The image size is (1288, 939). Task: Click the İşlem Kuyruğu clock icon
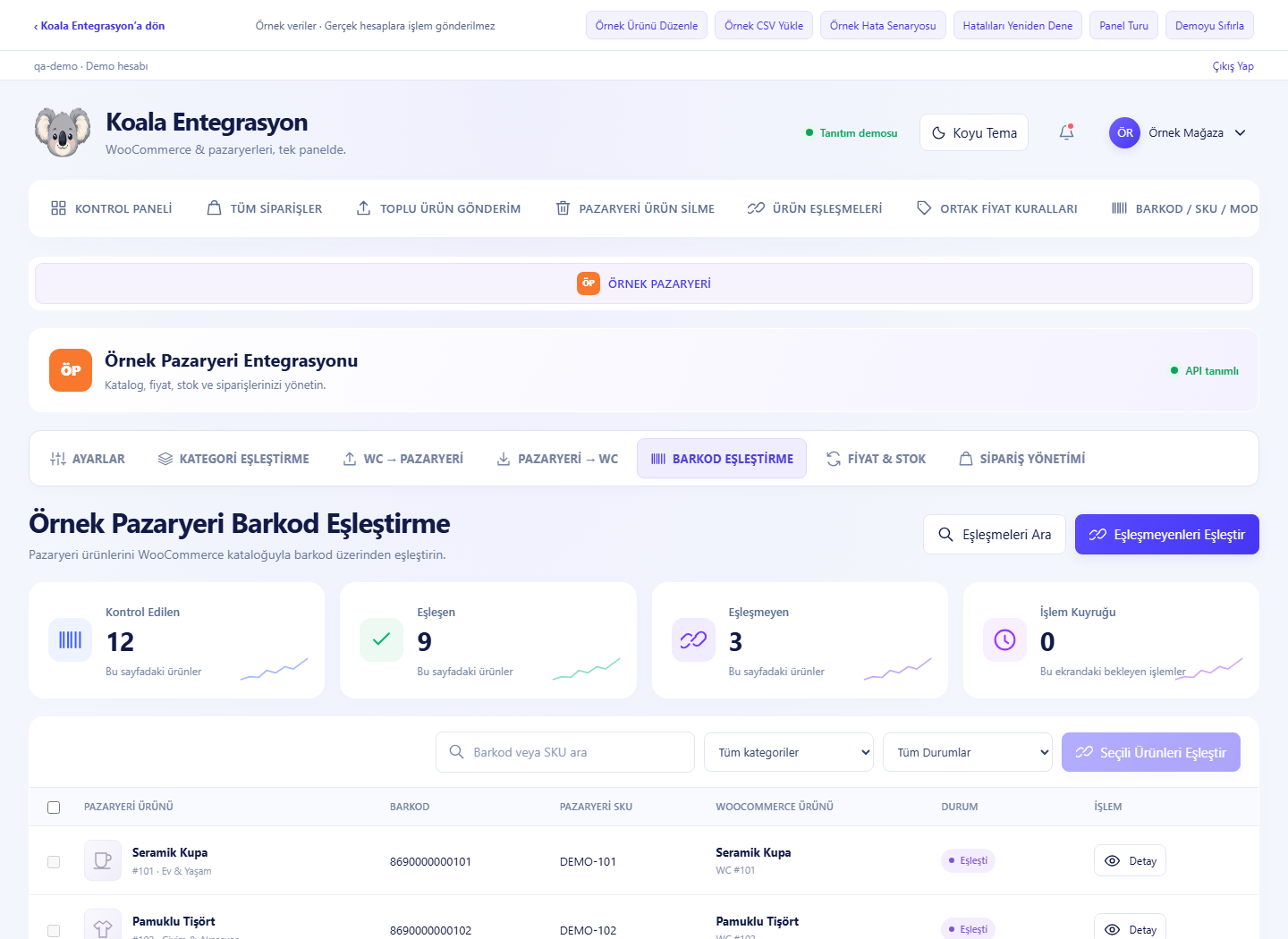pos(1004,639)
